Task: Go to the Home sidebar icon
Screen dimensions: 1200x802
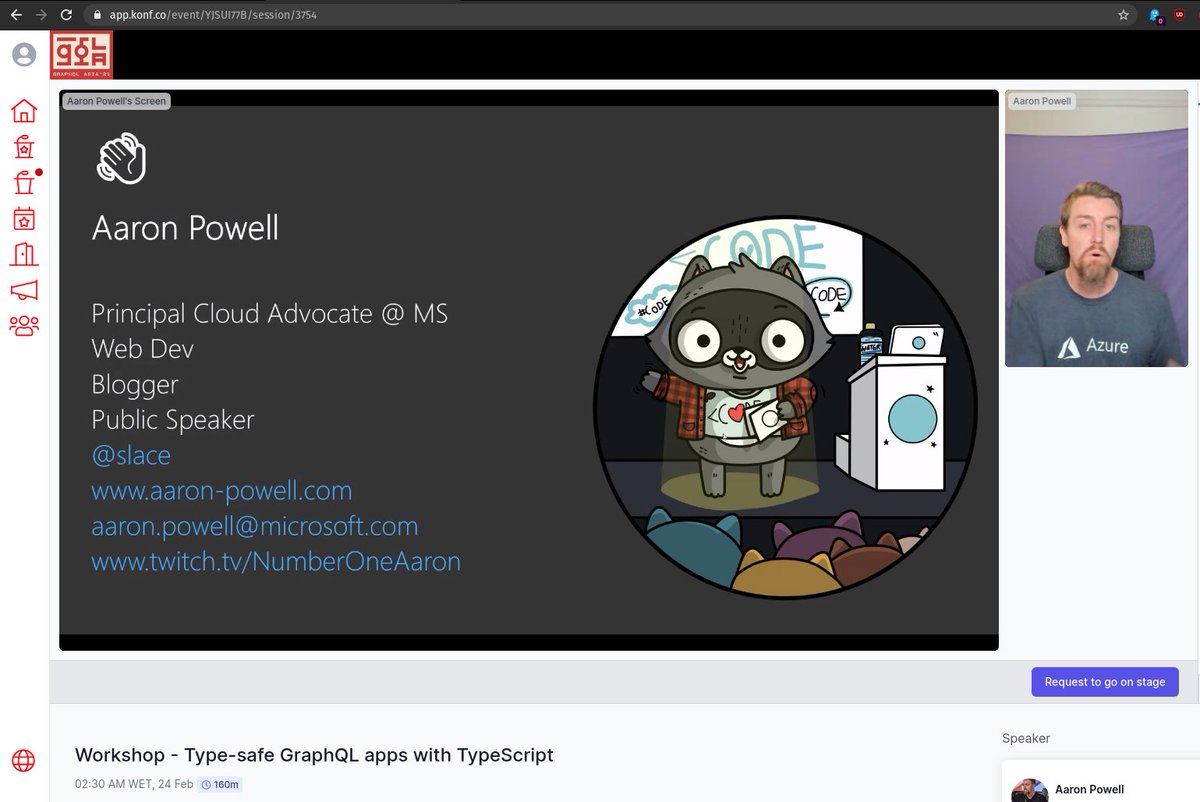Action: [x=24, y=111]
